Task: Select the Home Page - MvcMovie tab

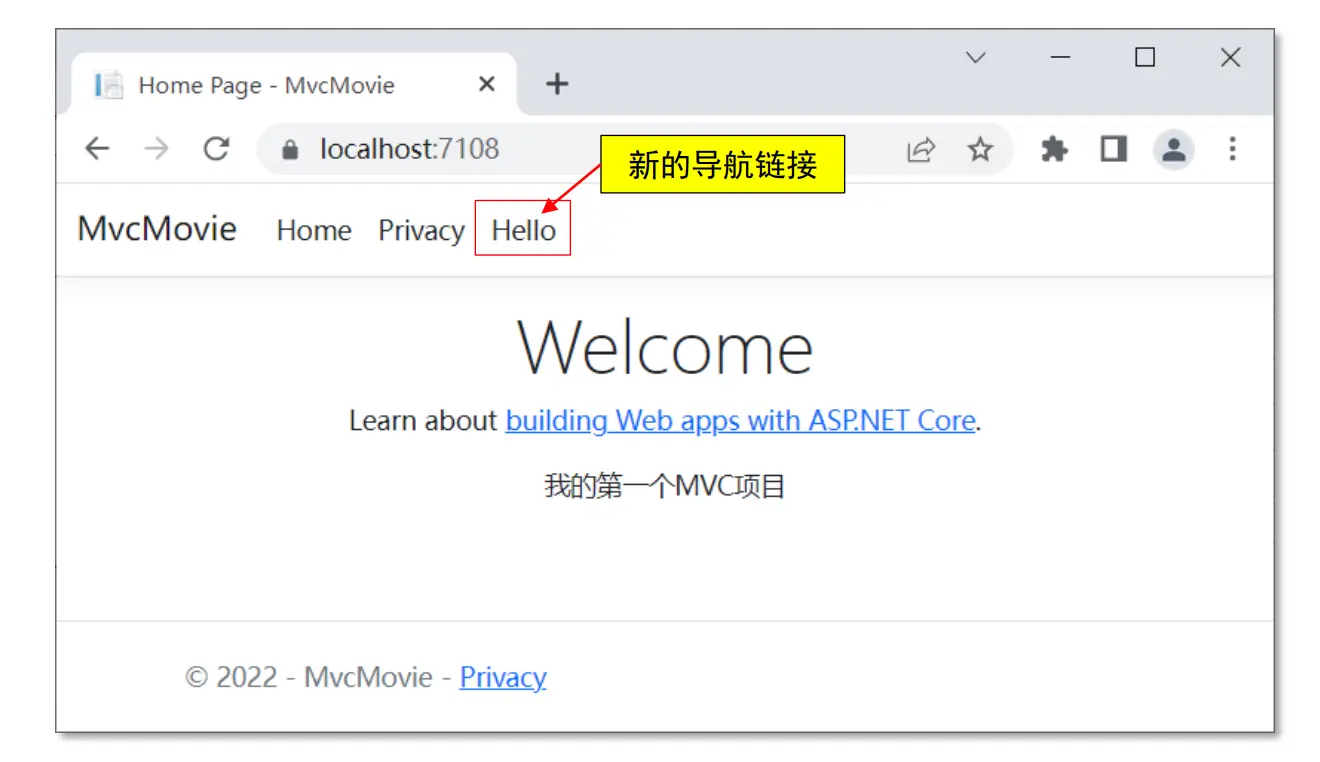Action: point(294,85)
